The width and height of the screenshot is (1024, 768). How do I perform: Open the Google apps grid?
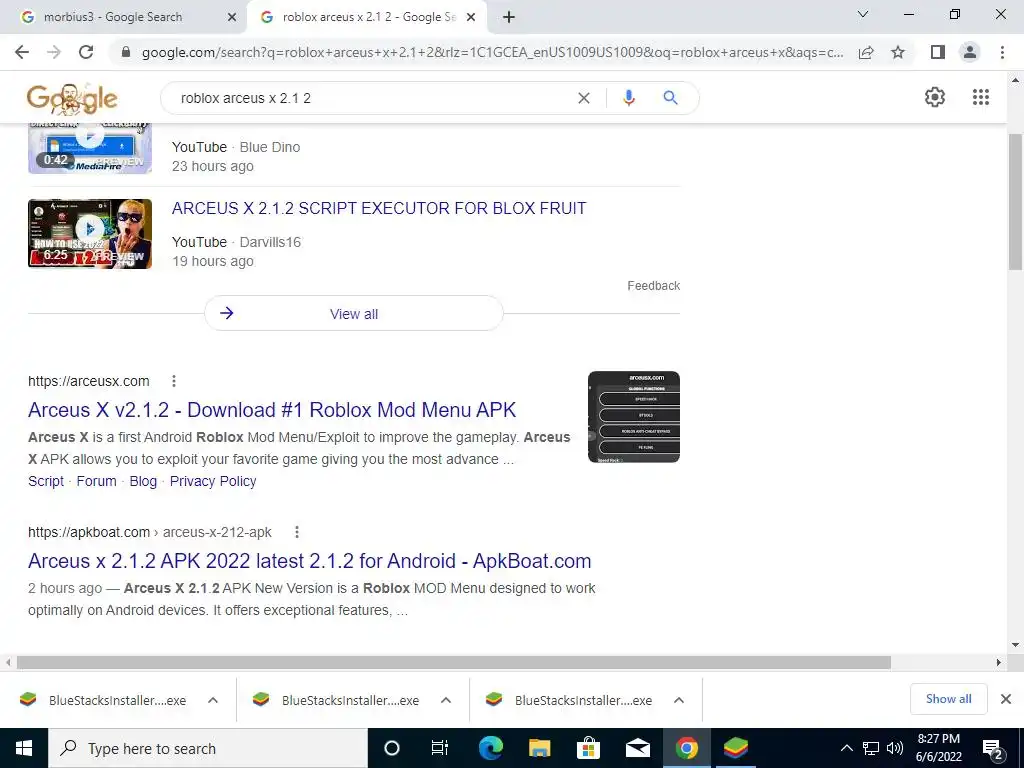click(980, 97)
